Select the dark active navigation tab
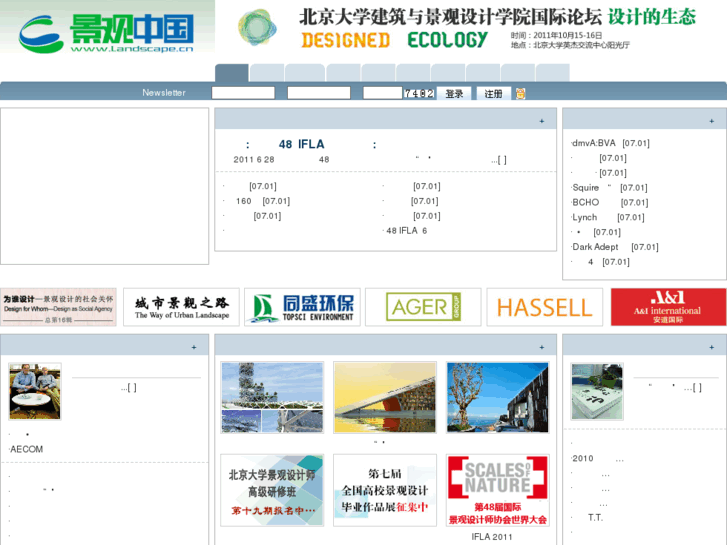The image size is (727, 545). [231, 73]
